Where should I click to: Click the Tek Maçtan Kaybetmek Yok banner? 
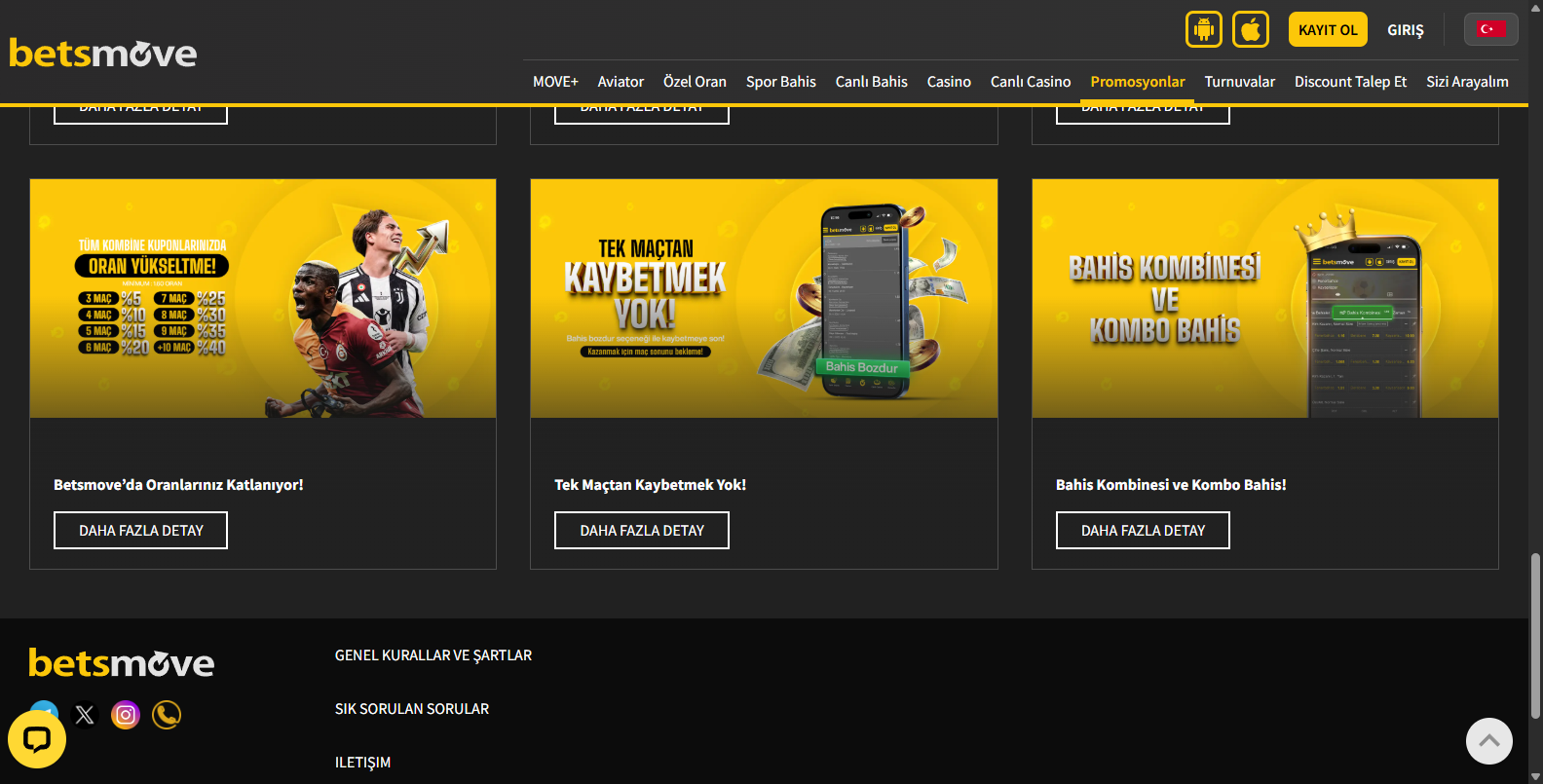click(x=764, y=298)
